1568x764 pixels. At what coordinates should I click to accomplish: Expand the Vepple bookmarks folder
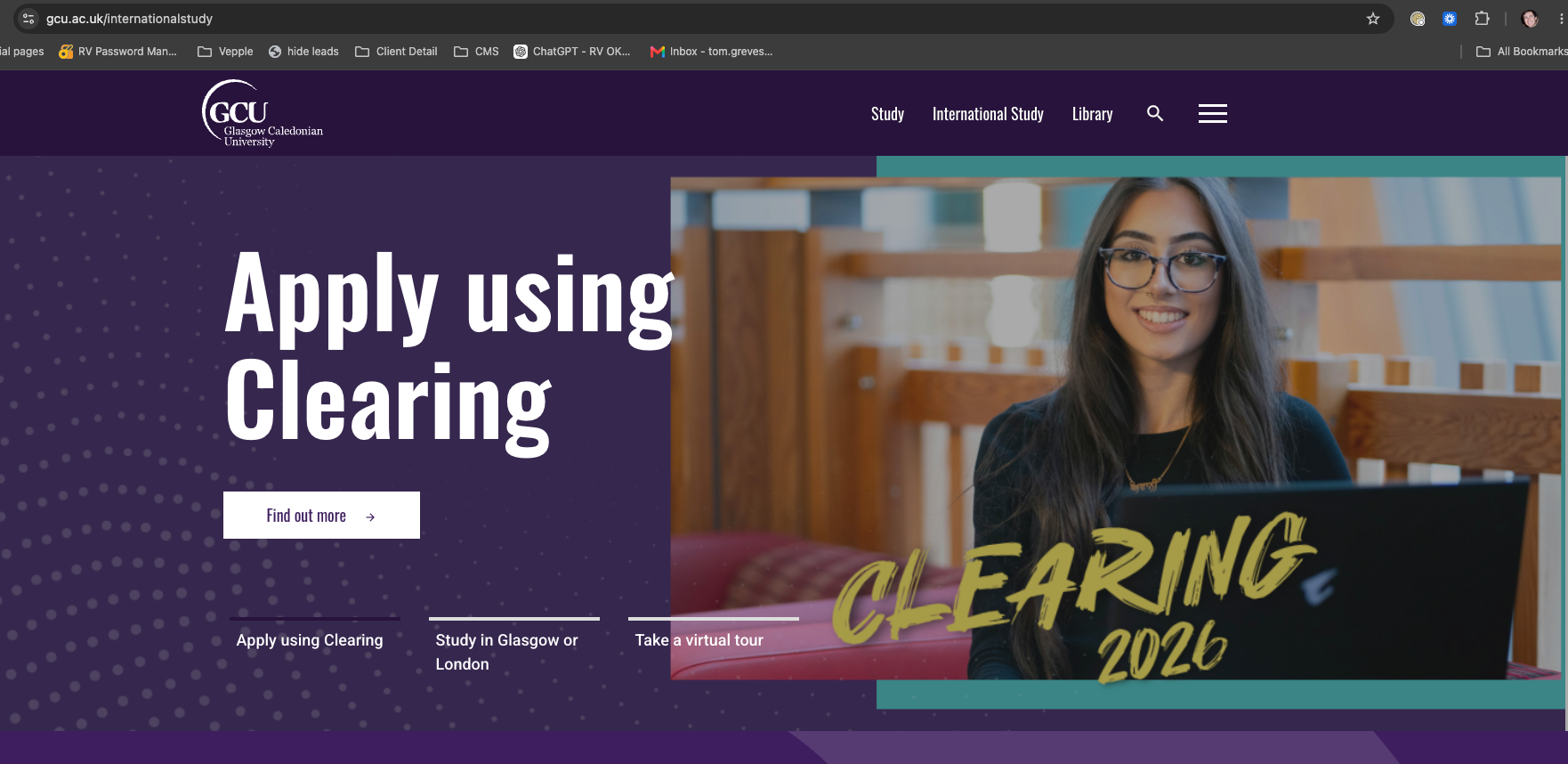tap(225, 52)
